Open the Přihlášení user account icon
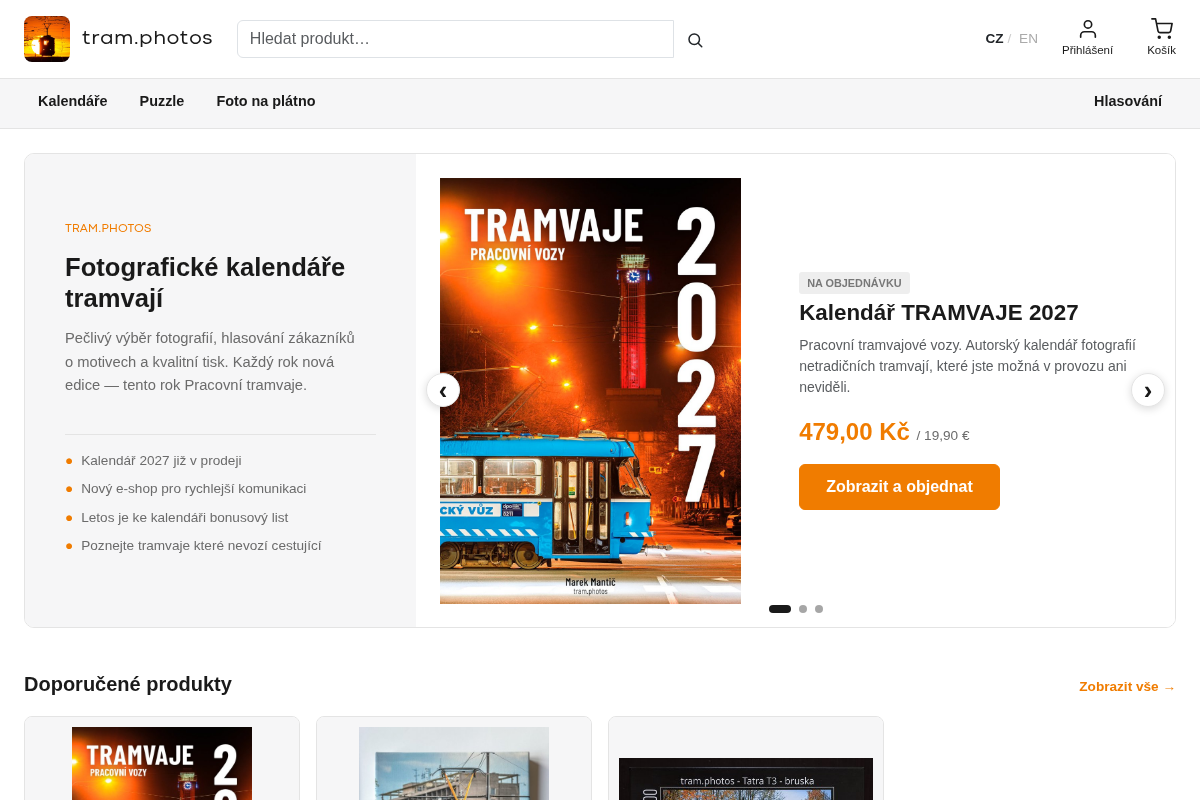Viewport: 1200px width, 800px height. [x=1087, y=38]
